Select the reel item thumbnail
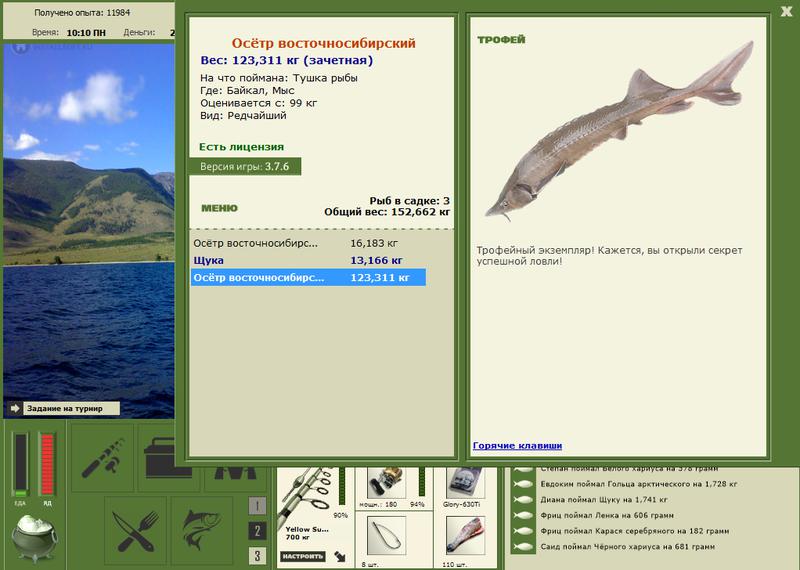800x570 pixels. point(386,483)
